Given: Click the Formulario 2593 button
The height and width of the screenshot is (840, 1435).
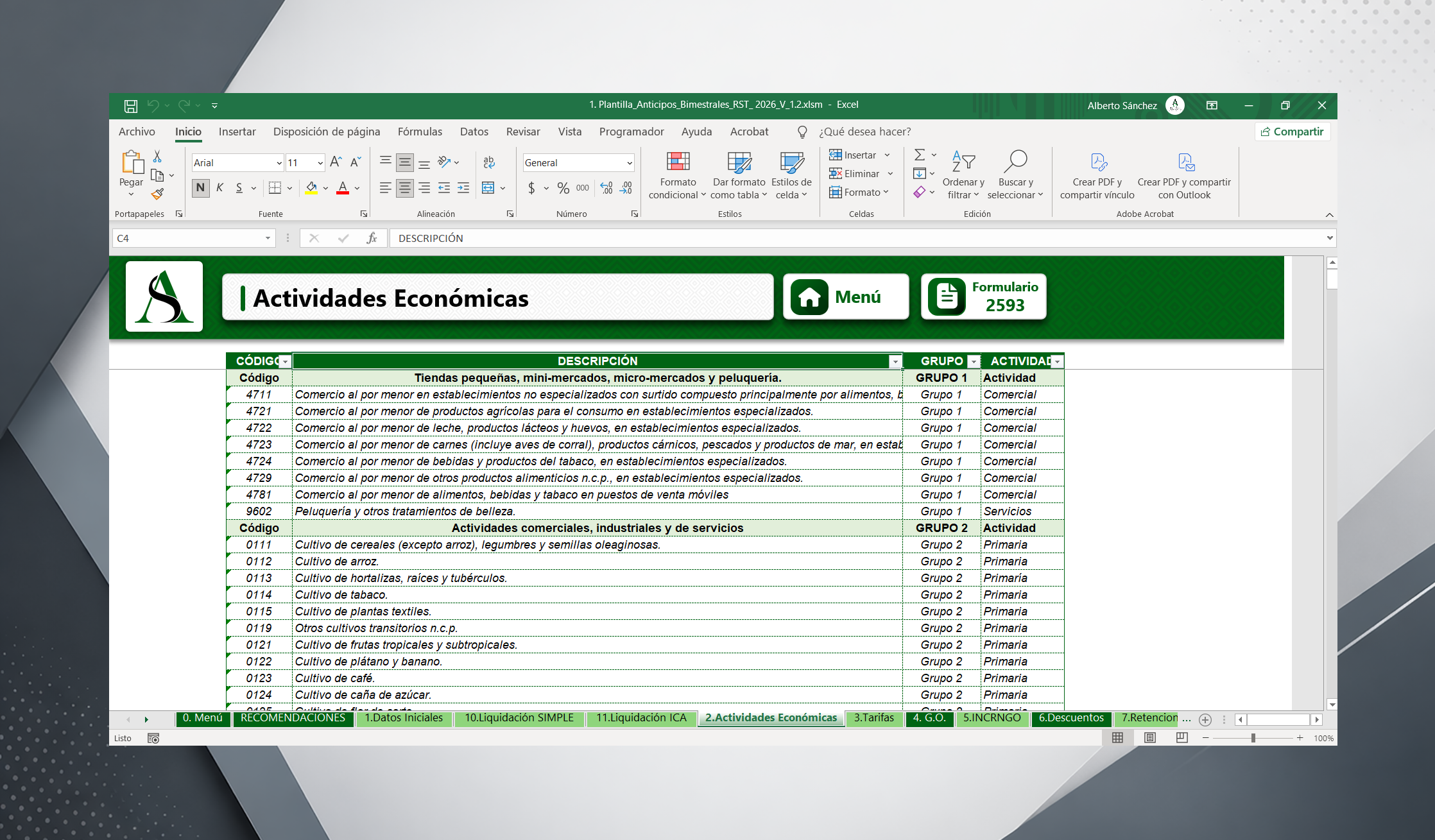Looking at the screenshot, I should [983, 296].
